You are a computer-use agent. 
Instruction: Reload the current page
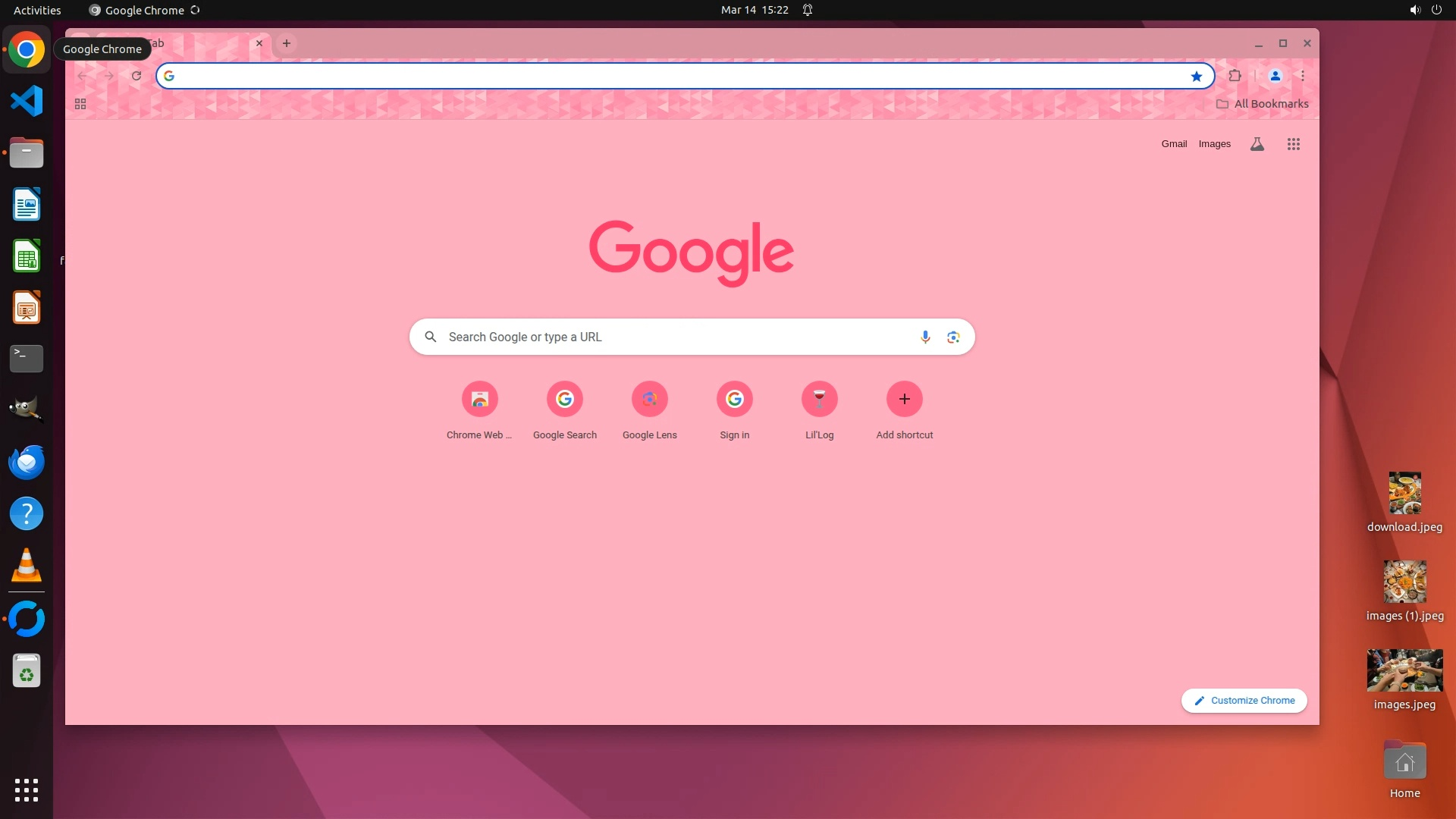[136, 76]
